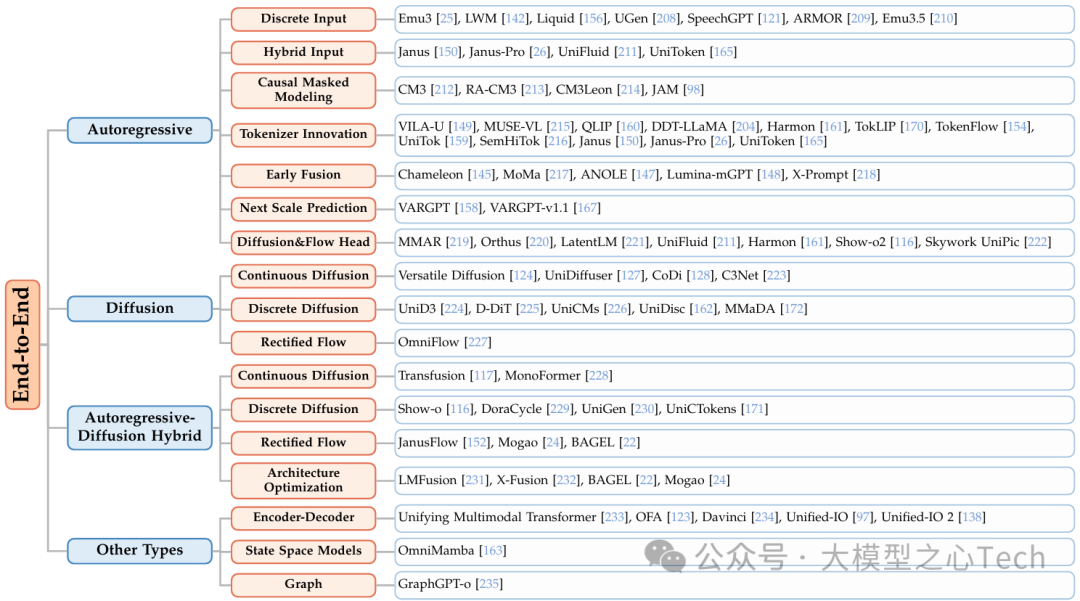Screen dimensions: 1080x601
Task: Open citation [204] after DDT-LLaMA
Action: [745, 127]
